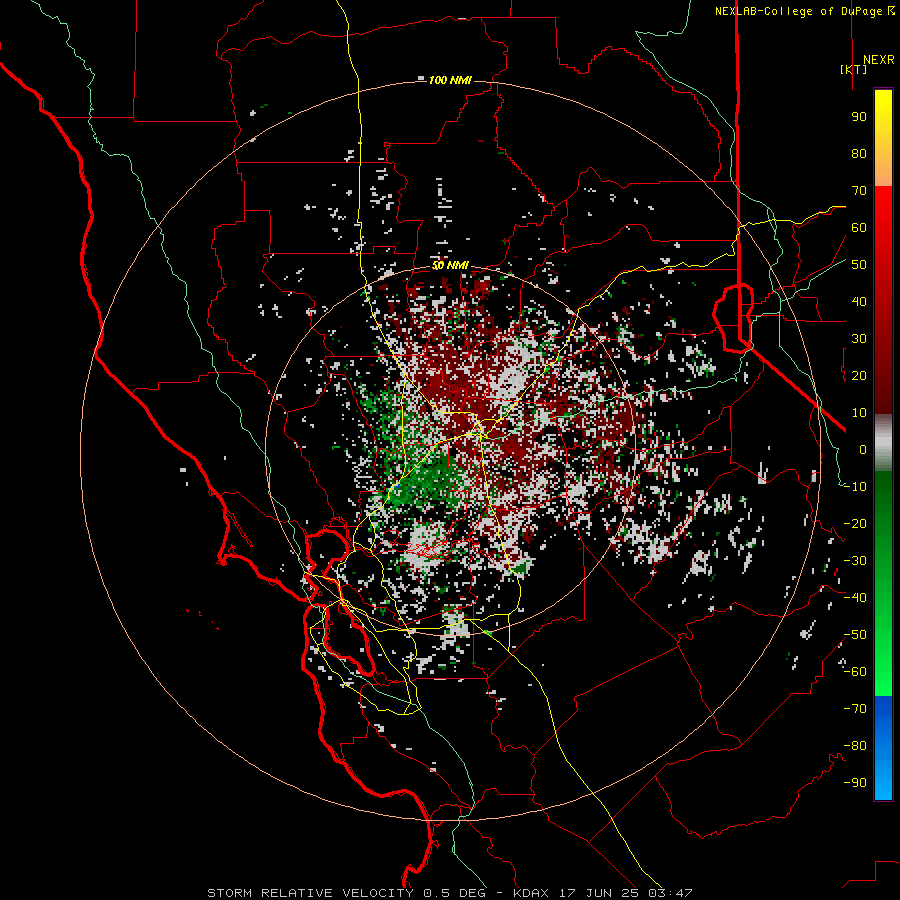Click the 90 value on velocity scale
900x900 pixels.
pos(859,117)
